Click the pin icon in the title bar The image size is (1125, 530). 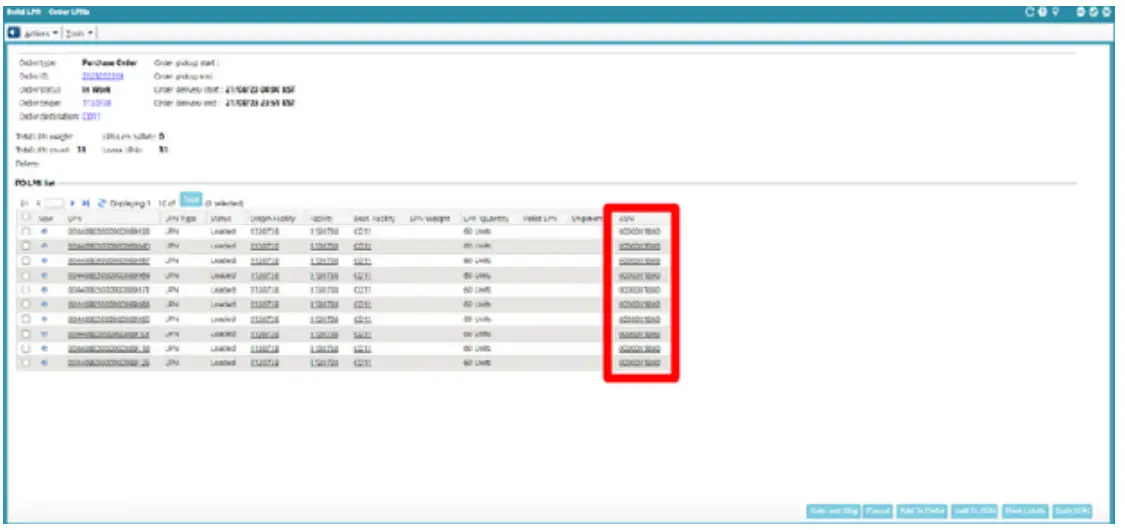point(1055,11)
